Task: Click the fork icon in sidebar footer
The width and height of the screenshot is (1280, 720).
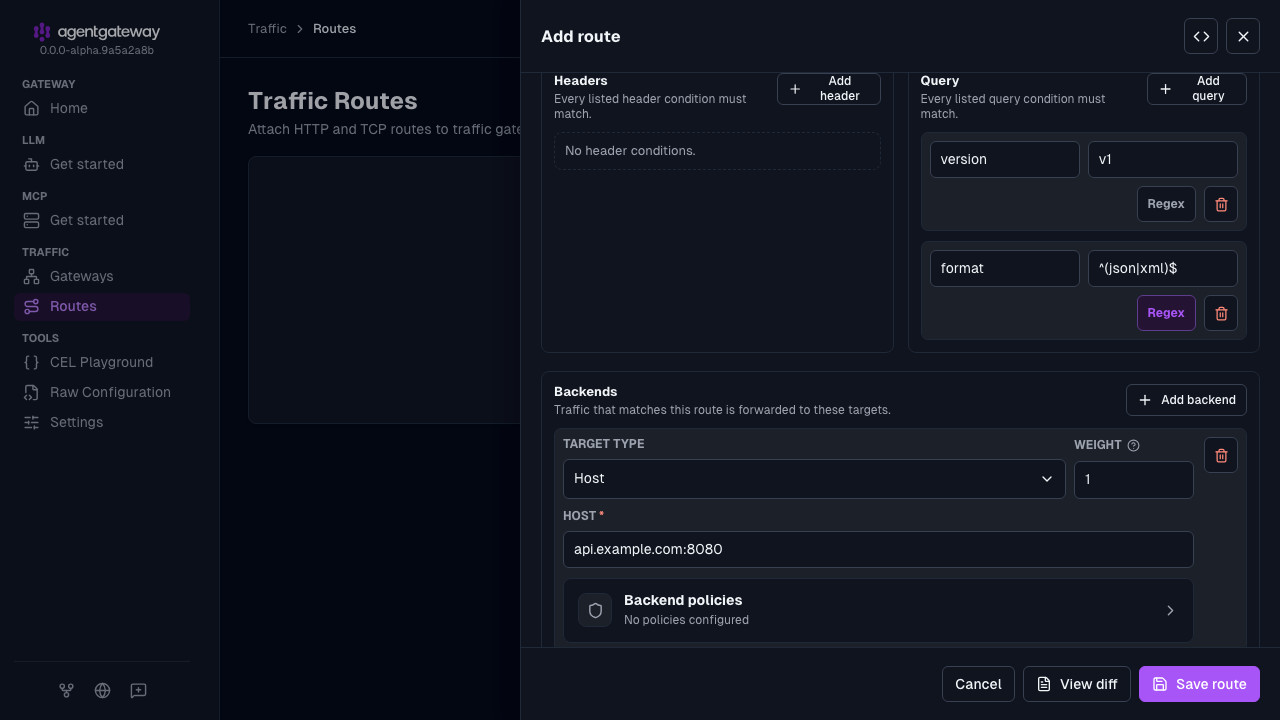Action: tap(66, 690)
